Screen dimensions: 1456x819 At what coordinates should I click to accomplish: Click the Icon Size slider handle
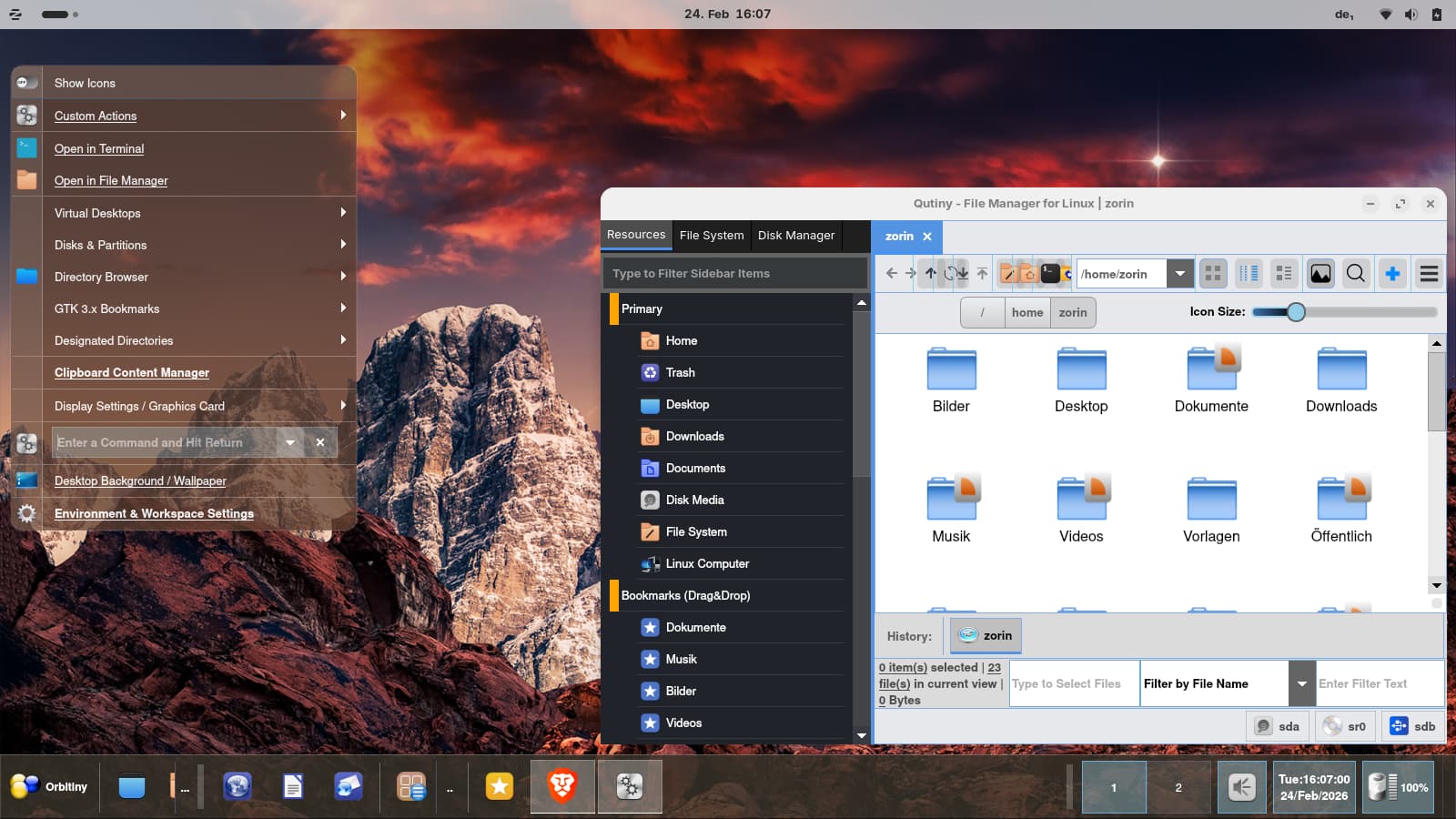tap(1296, 312)
